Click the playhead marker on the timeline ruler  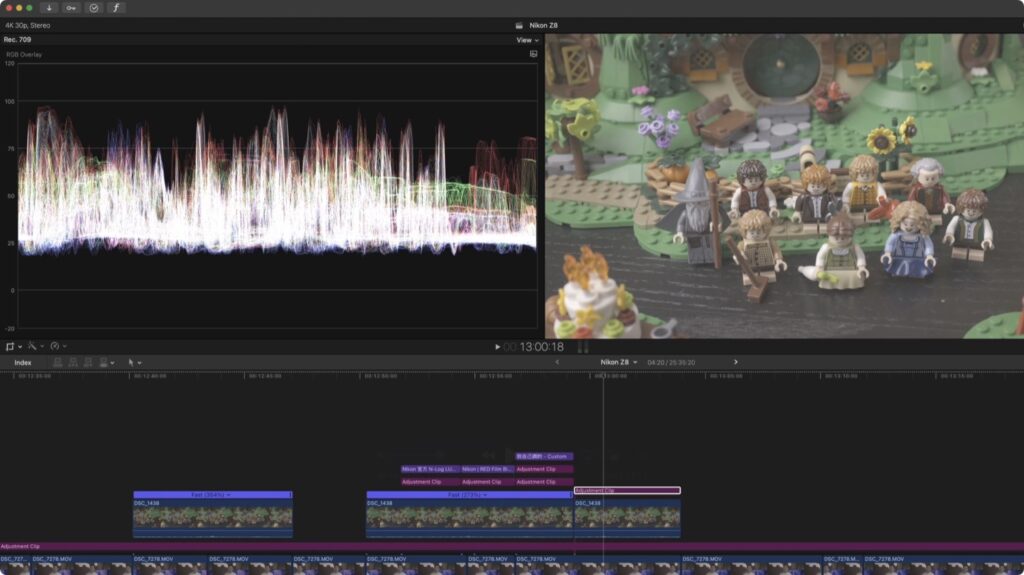tap(603, 376)
